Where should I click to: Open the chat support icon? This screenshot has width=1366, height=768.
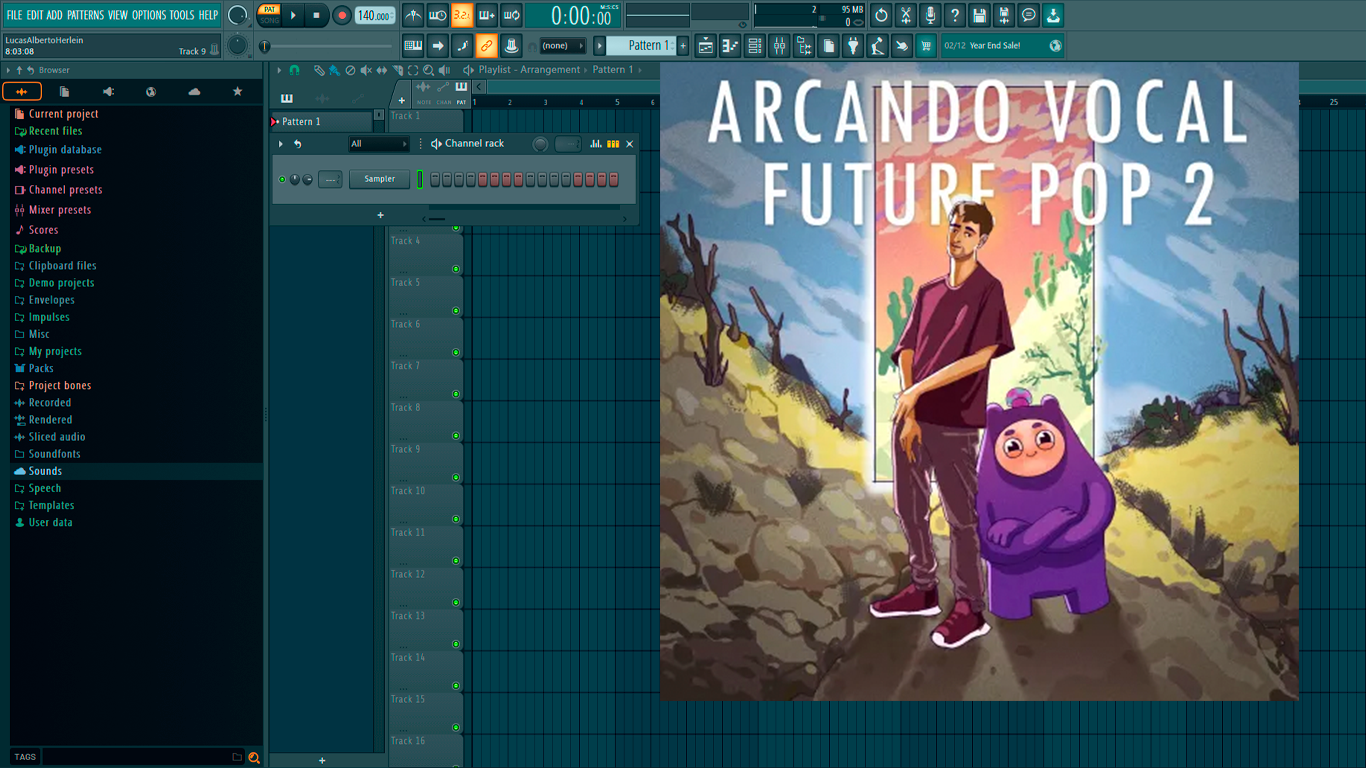pyautogui.click(x=1028, y=15)
